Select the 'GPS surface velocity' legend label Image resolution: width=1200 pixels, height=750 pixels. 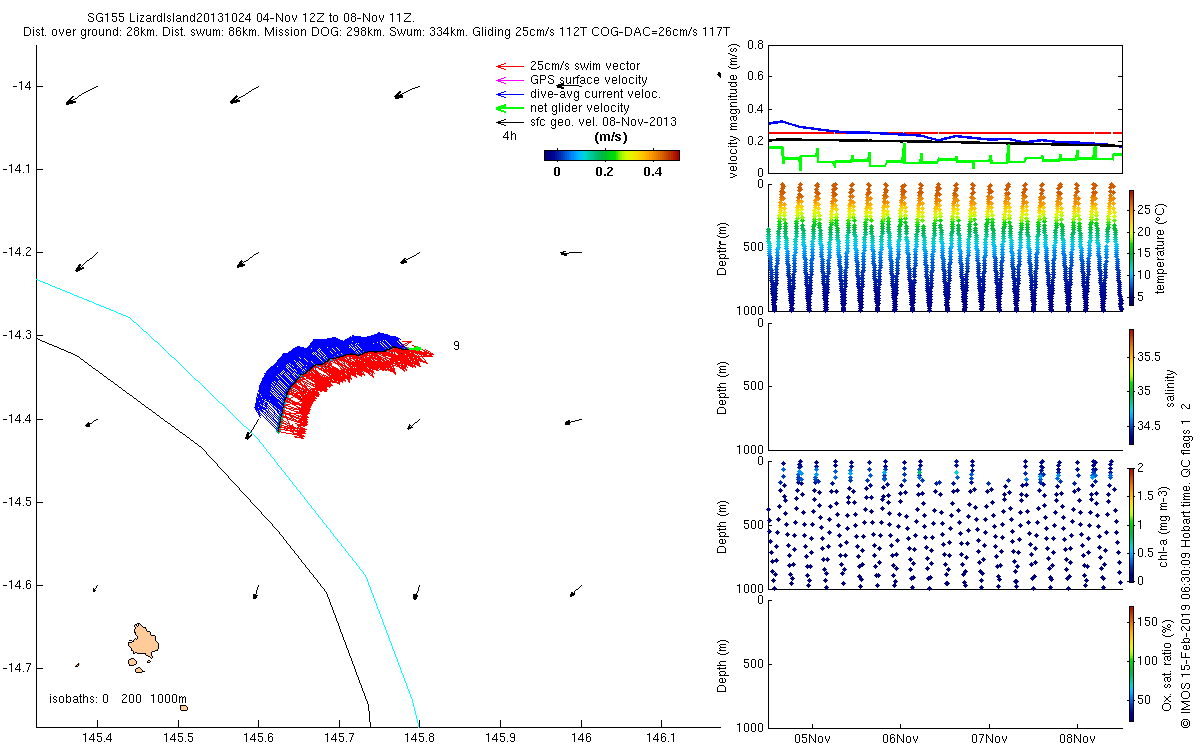588,80
